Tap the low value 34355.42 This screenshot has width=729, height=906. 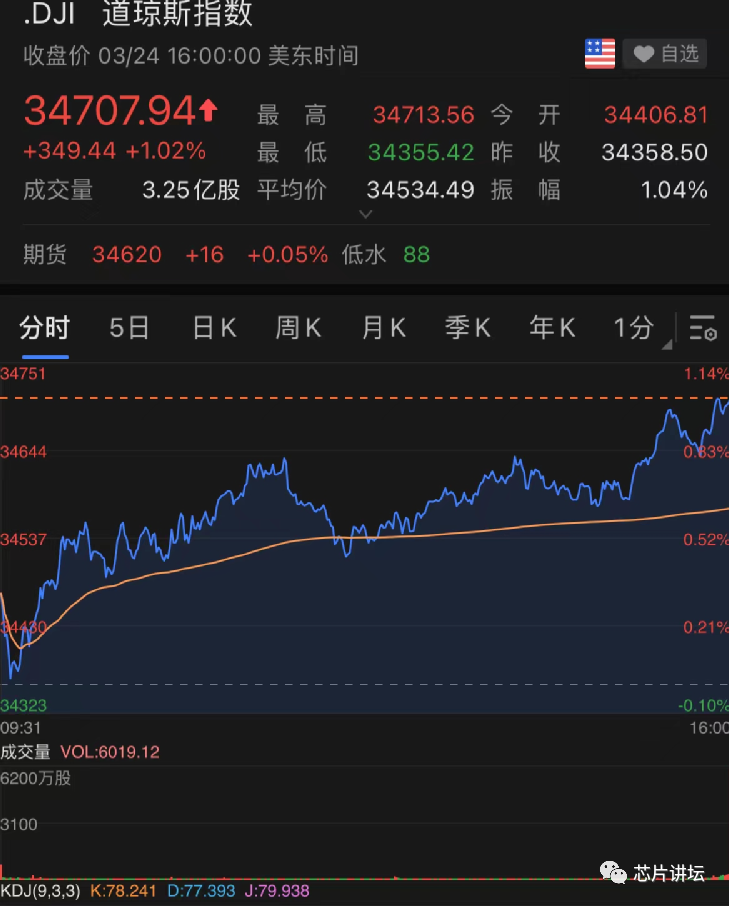pos(421,153)
